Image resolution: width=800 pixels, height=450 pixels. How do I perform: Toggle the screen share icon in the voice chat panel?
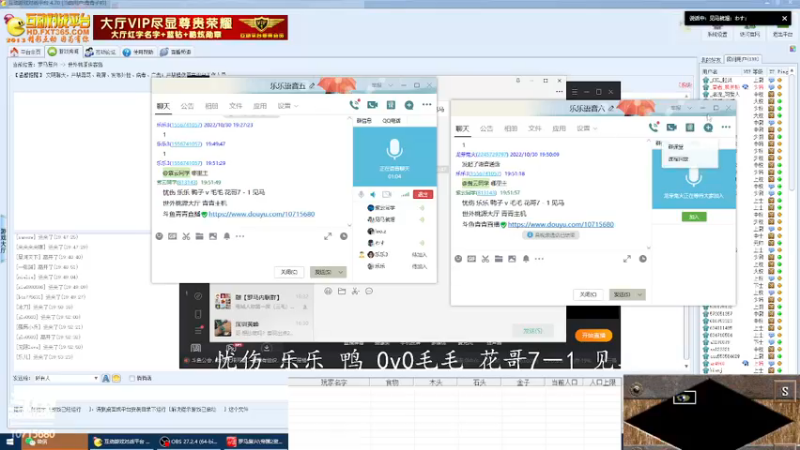[x=387, y=194]
